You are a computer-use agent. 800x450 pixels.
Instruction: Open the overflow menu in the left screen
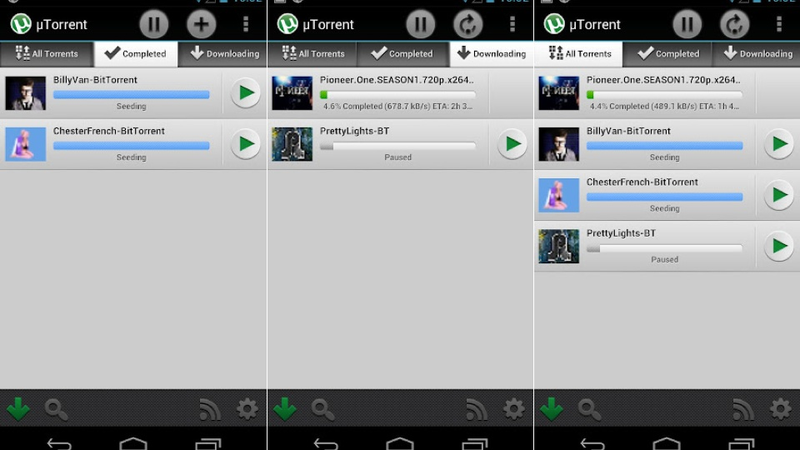(246, 24)
